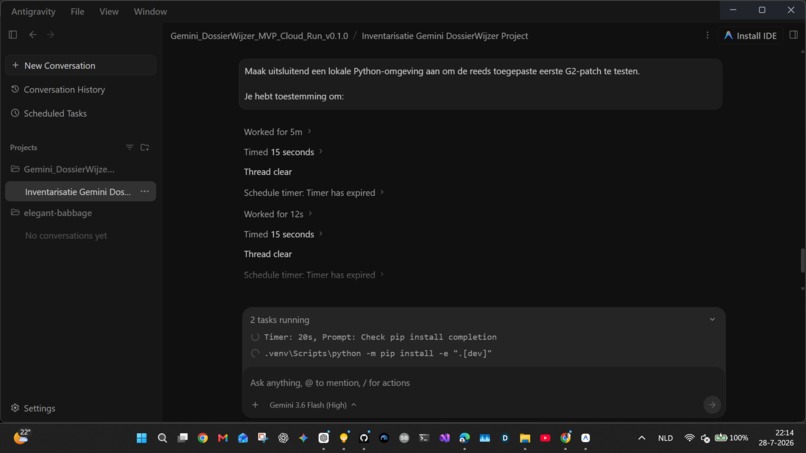Open the GitHub taskbar icon
The image size is (806, 453).
pyautogui.click(x=364, y=438)
